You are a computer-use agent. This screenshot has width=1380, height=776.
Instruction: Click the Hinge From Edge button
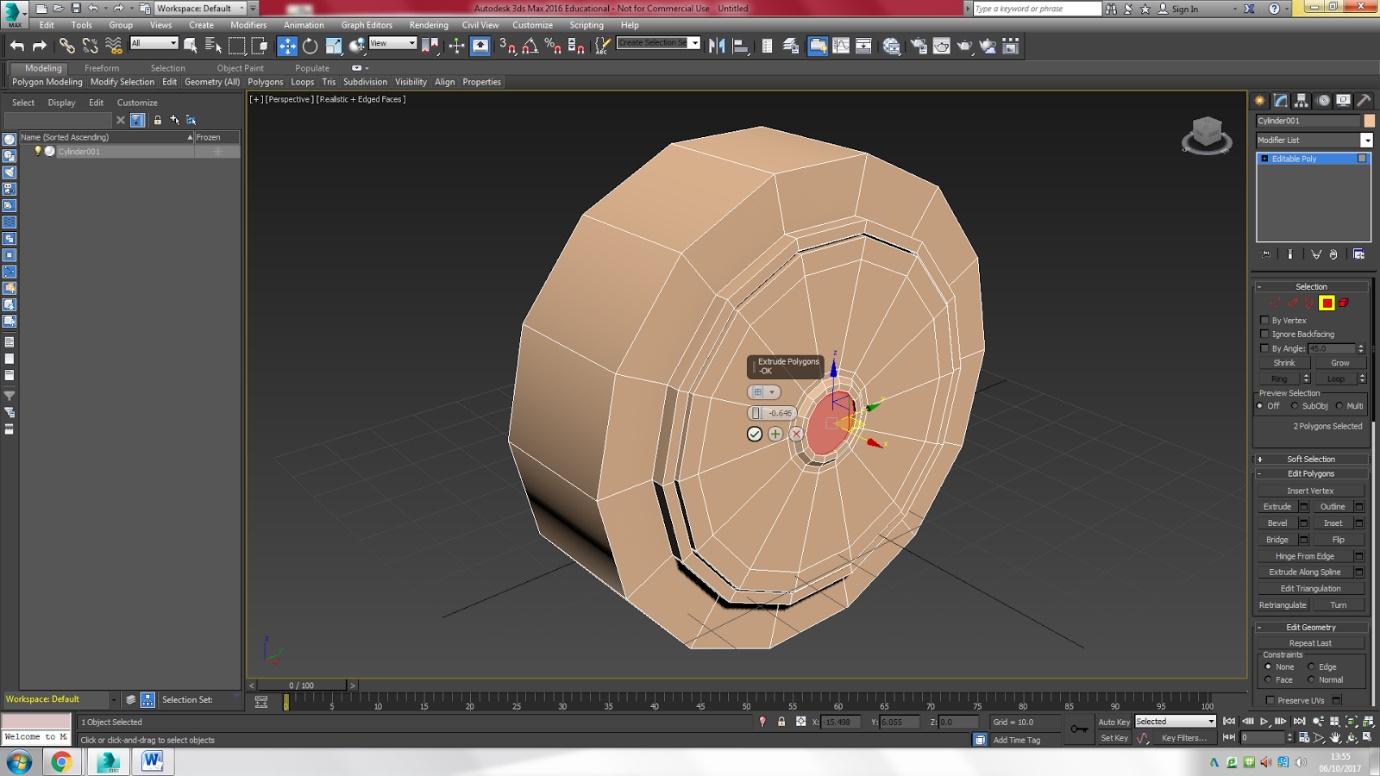[x=1305, y=556]
